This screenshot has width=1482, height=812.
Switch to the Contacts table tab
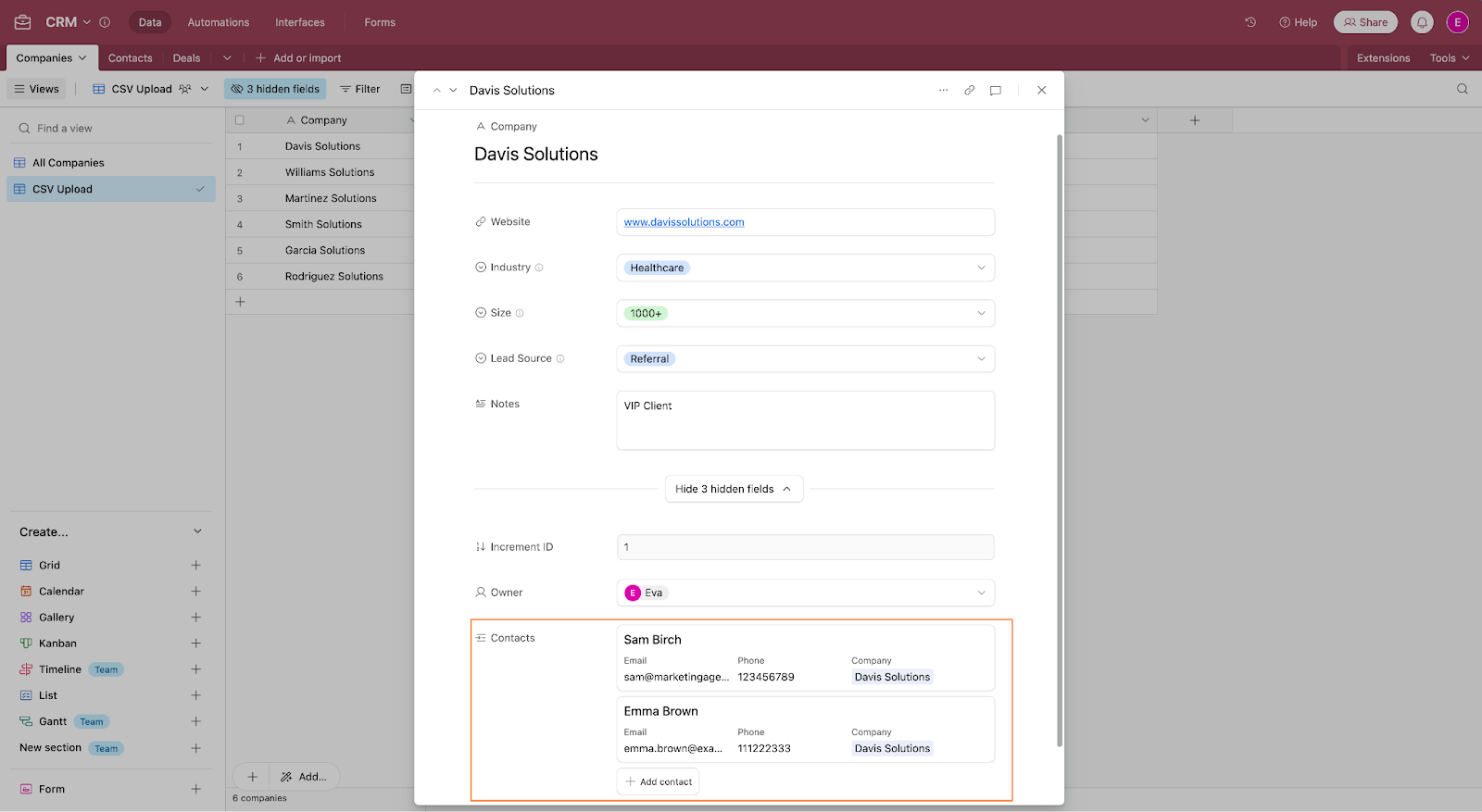130,57
